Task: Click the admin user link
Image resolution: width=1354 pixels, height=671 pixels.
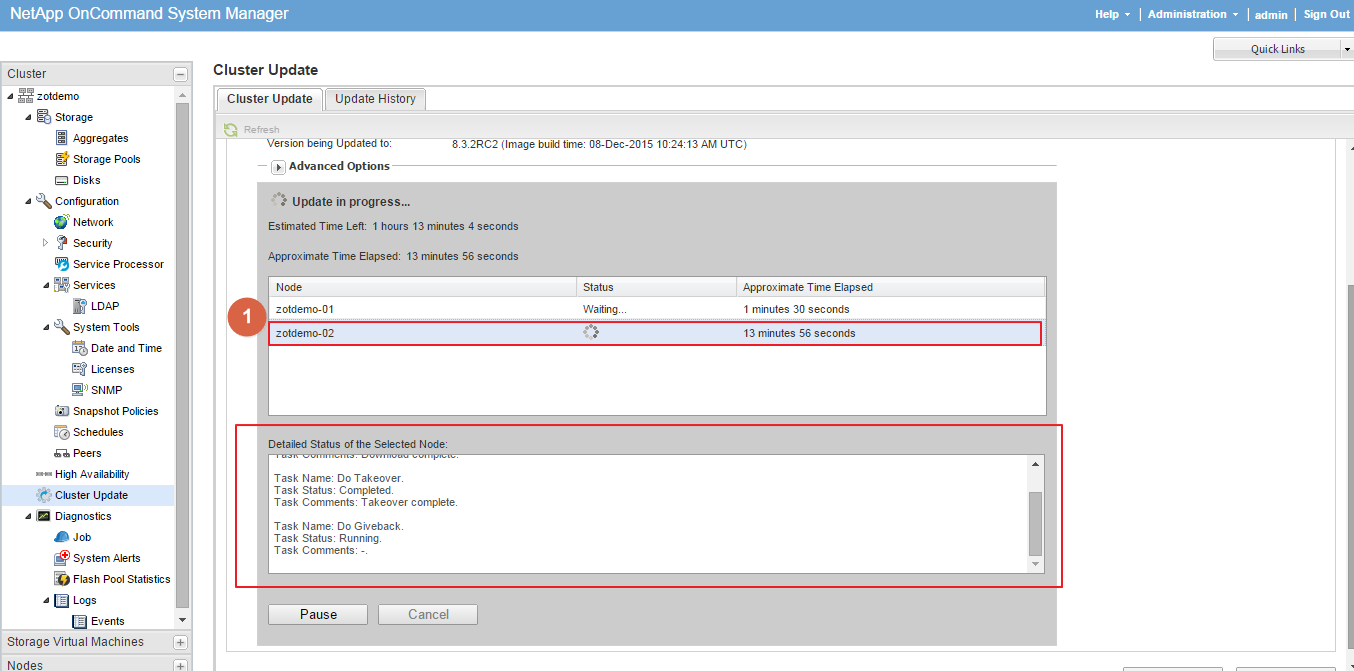Action: (1271, 15)
